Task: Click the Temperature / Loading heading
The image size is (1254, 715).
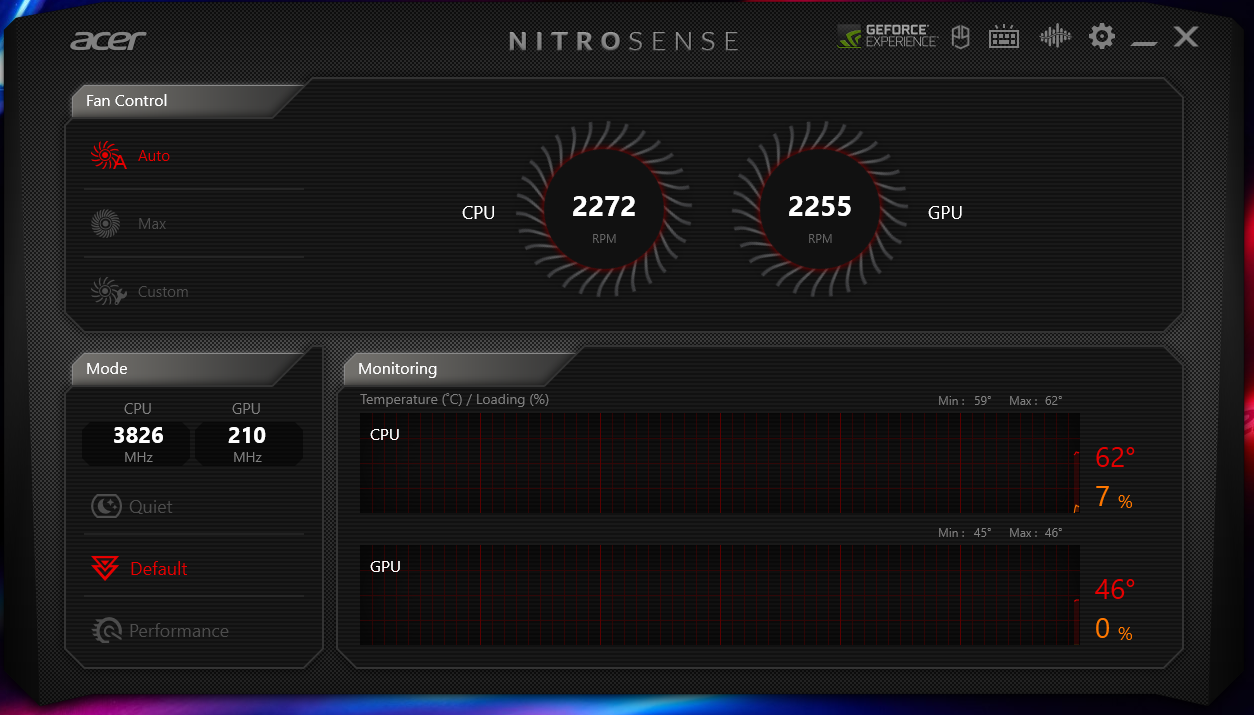Action: coord(454,399)
